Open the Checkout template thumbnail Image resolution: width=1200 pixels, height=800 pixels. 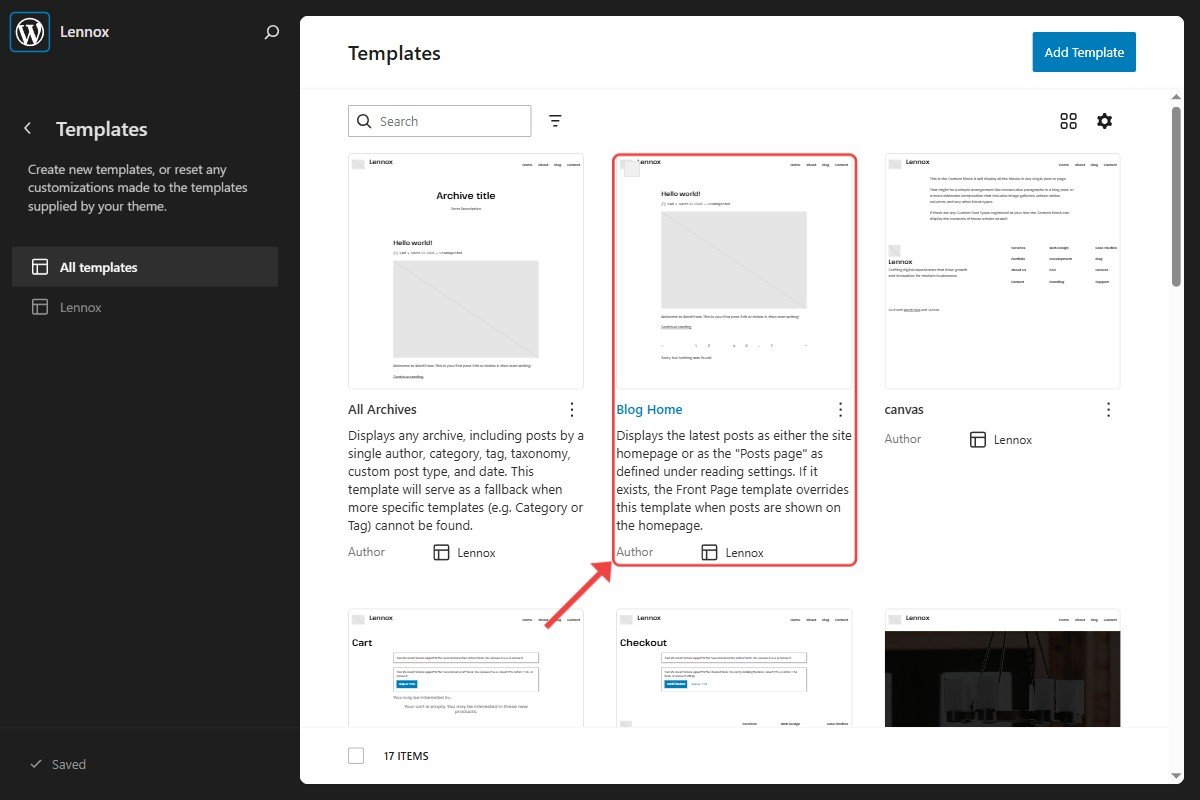[735, 667]
